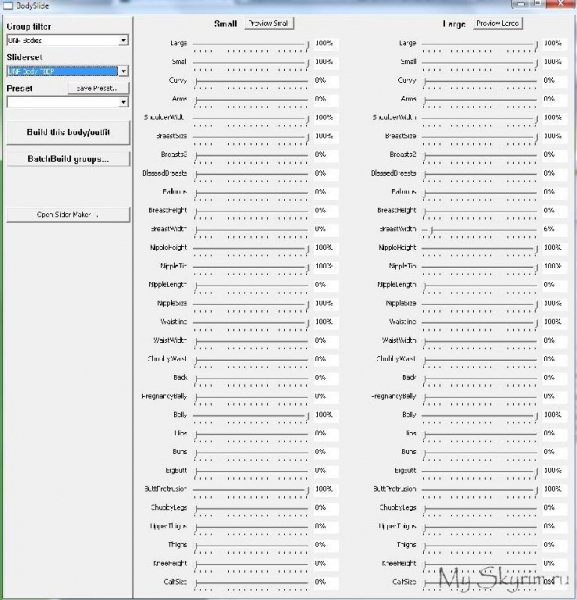Click Small column KneeHeight slider track
Viewport: 577px width, 600px height.
251,564
